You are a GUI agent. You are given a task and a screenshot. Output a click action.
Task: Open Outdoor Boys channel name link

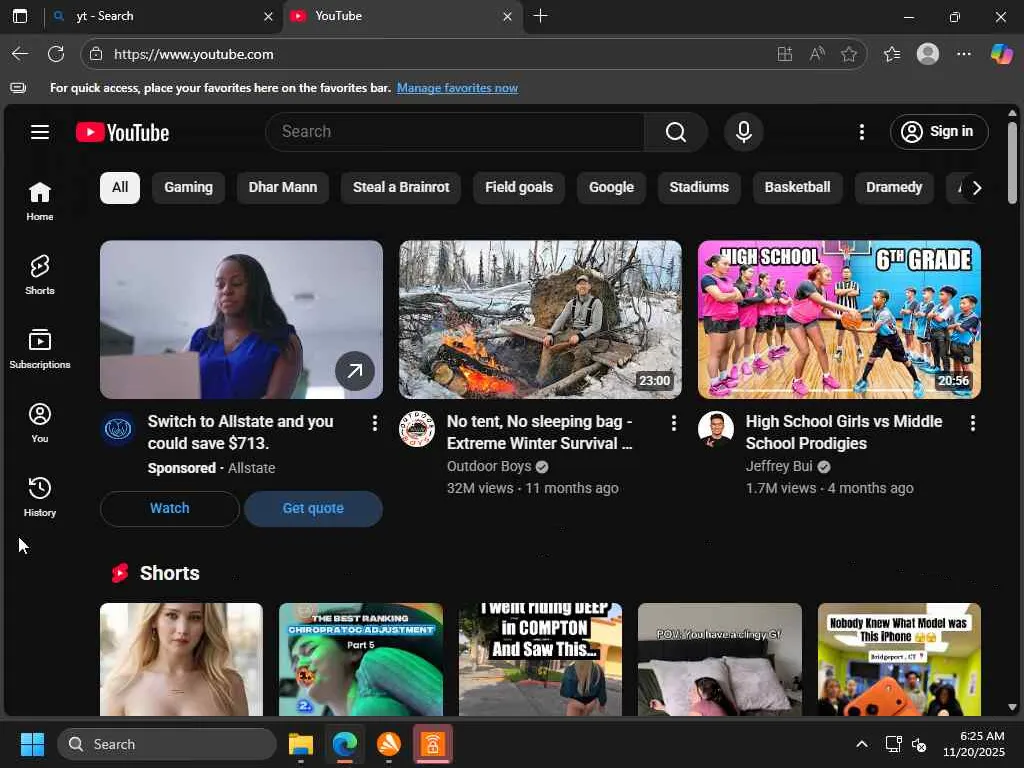[x=488, y=466]
